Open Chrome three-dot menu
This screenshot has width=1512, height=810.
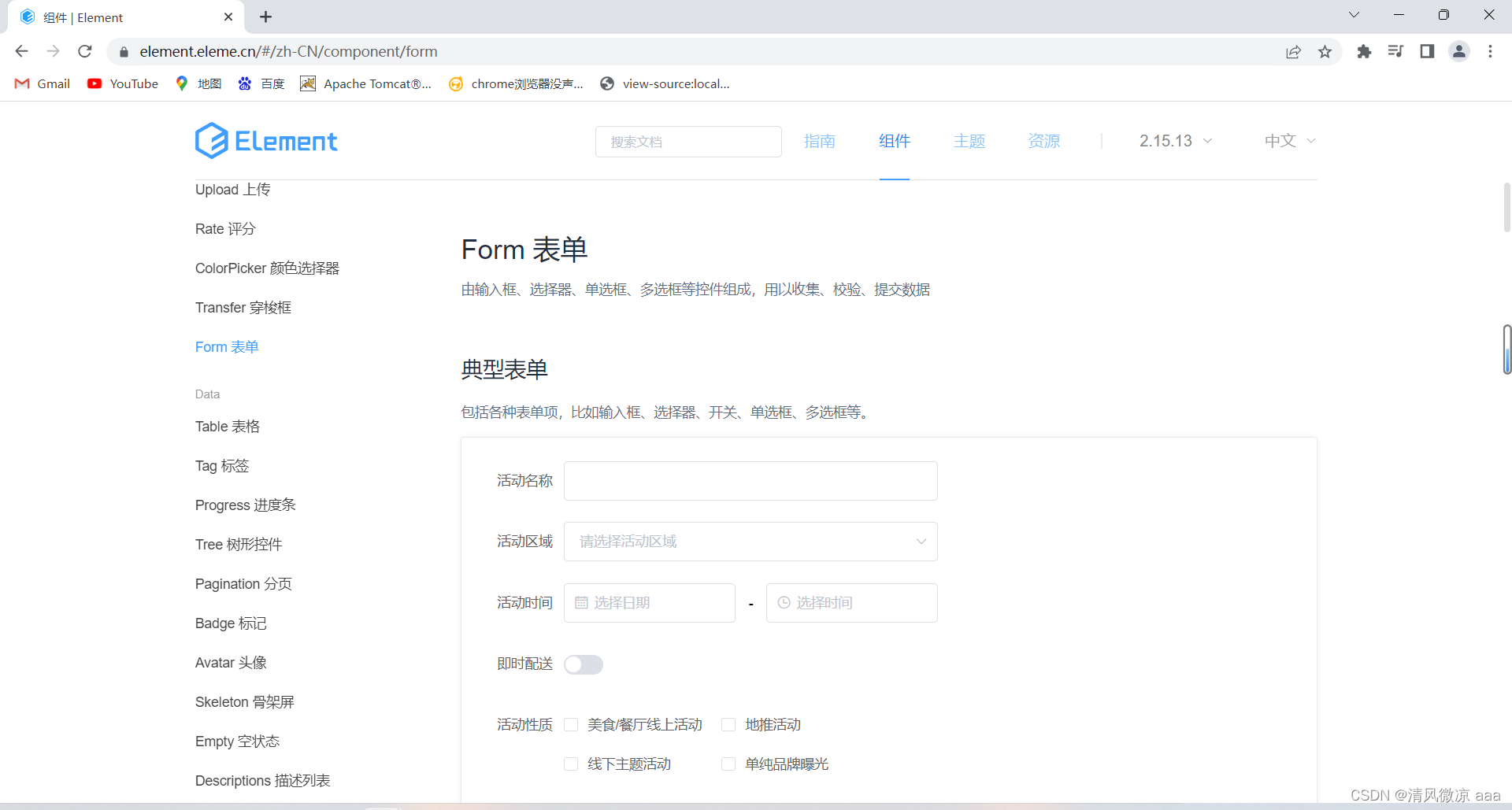[x=1490, y=51]
